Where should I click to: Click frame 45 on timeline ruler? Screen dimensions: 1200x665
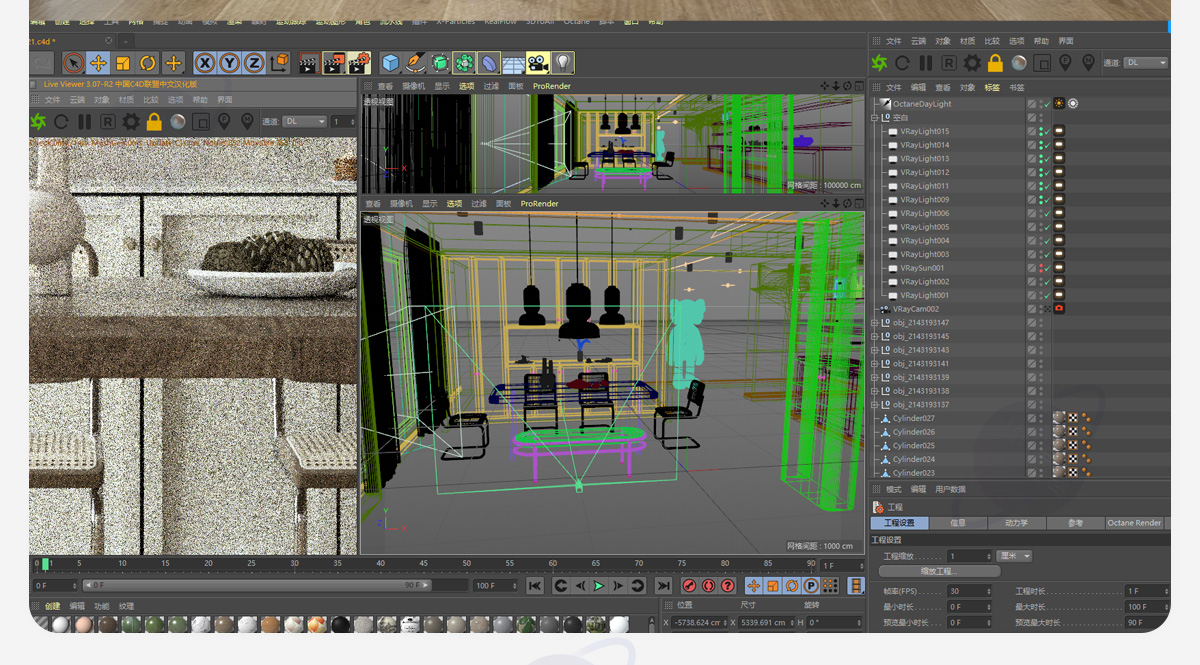424,563
